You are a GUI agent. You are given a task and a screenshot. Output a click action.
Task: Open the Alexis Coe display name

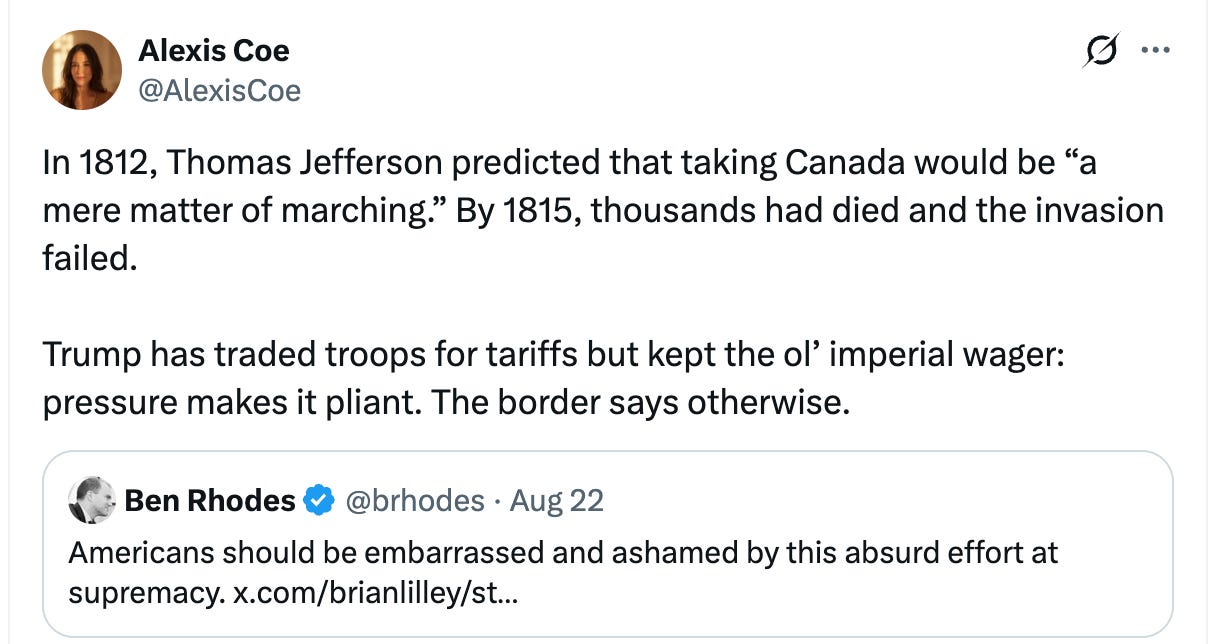pos(213,50)
